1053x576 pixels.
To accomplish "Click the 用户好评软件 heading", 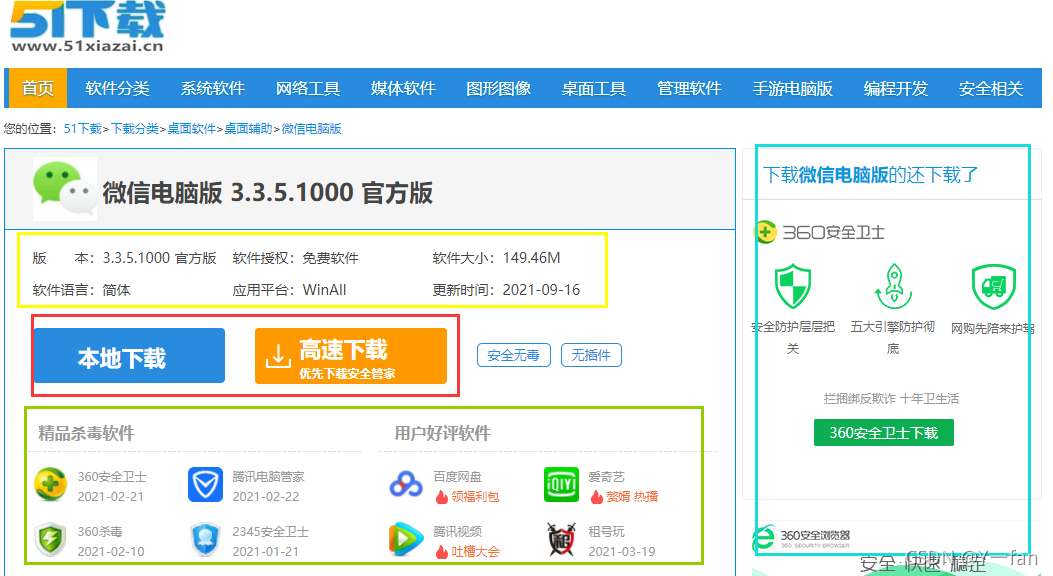I will (442, 433).
